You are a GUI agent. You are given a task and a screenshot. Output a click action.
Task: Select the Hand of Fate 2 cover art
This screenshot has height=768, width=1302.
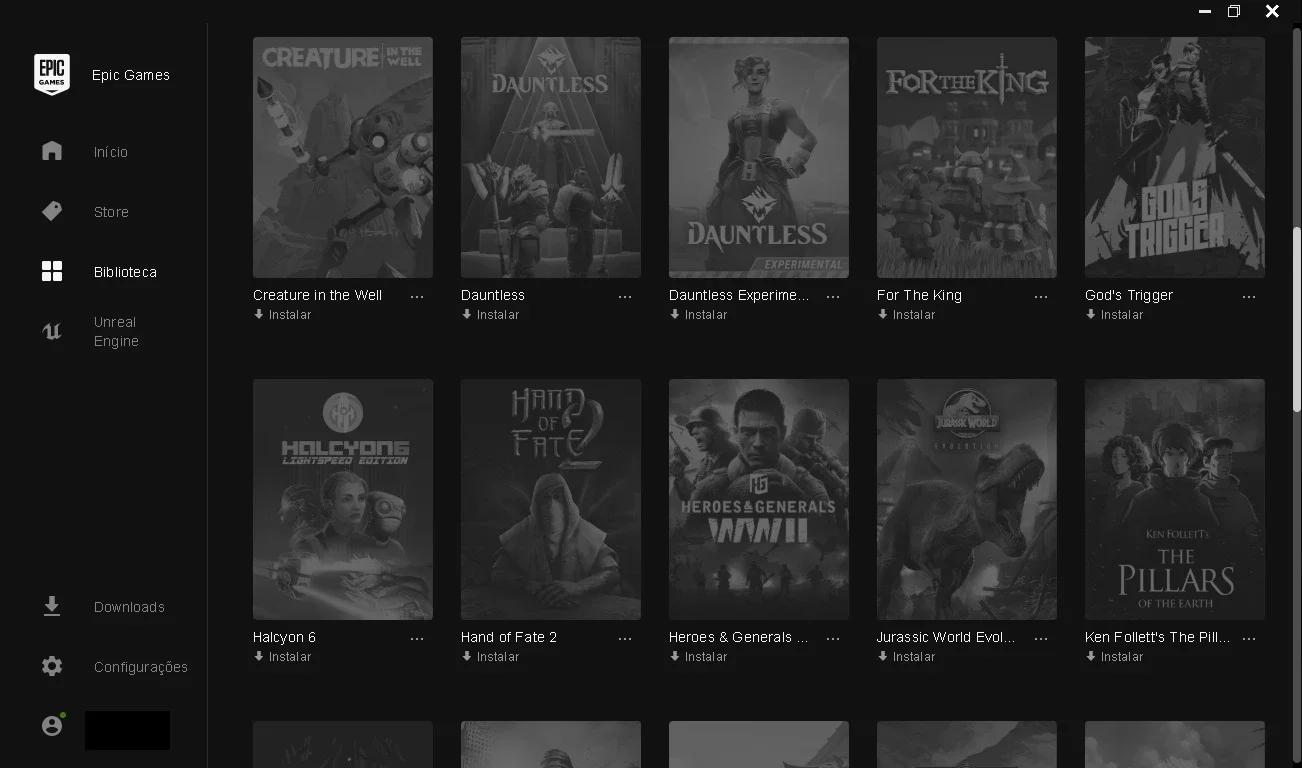[551, 499]
